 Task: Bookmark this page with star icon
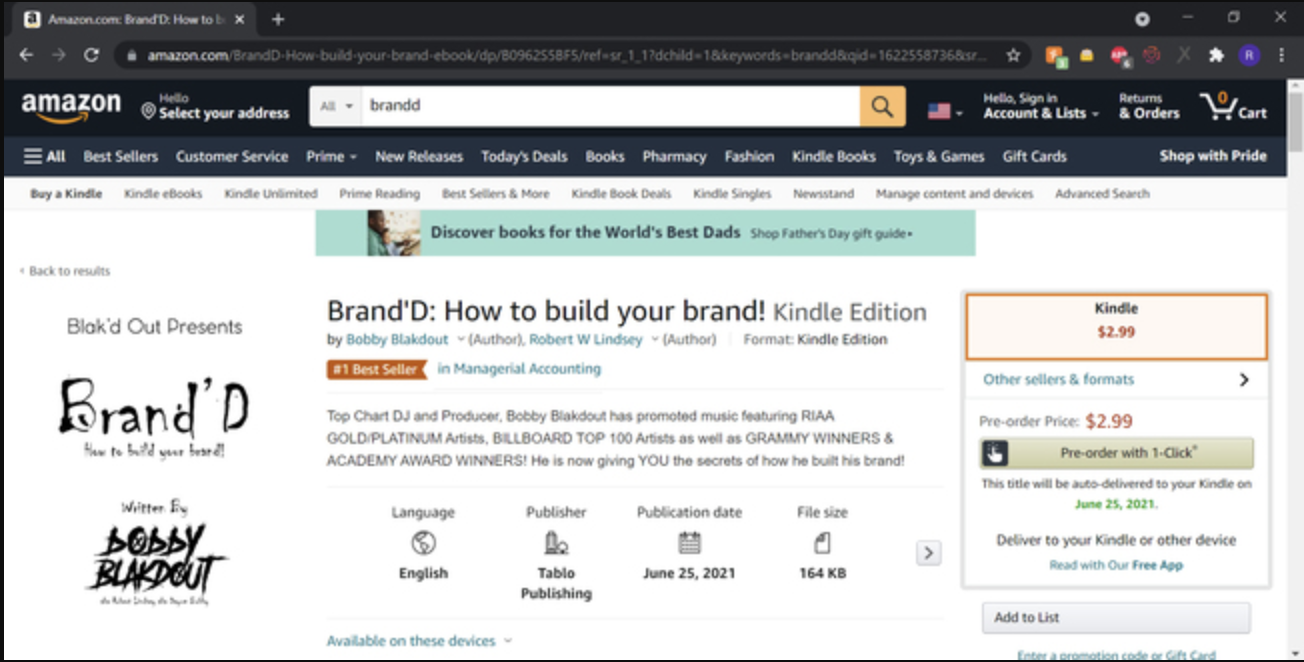point(1014,55)
